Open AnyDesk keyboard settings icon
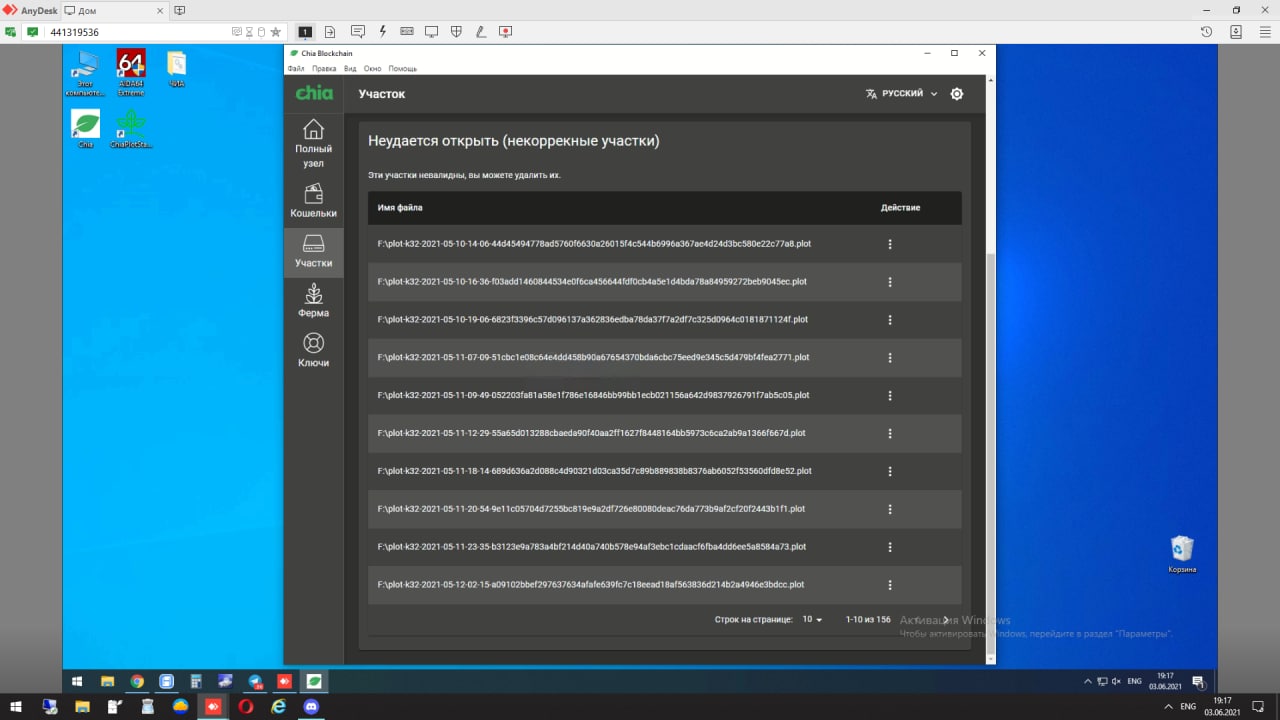This screenshot has height=720, width=1280. click(407, 32)
